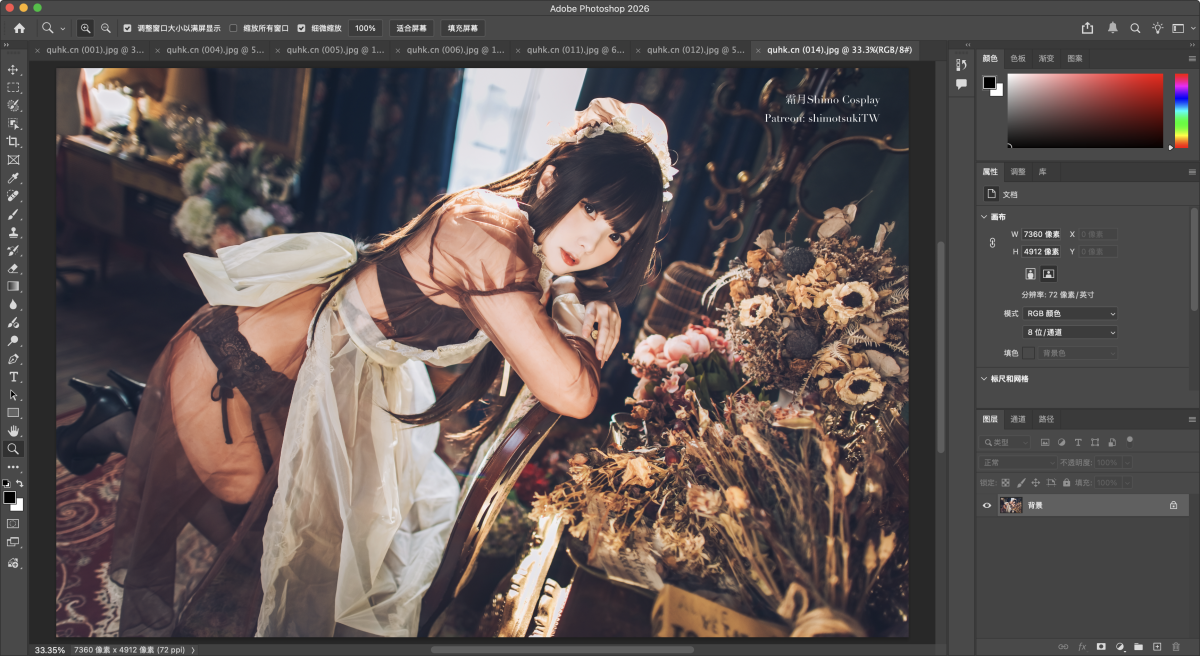Click the 适合屏幕 button
Viewport: 1200px width, 656px height.
(x=412, y=28)
